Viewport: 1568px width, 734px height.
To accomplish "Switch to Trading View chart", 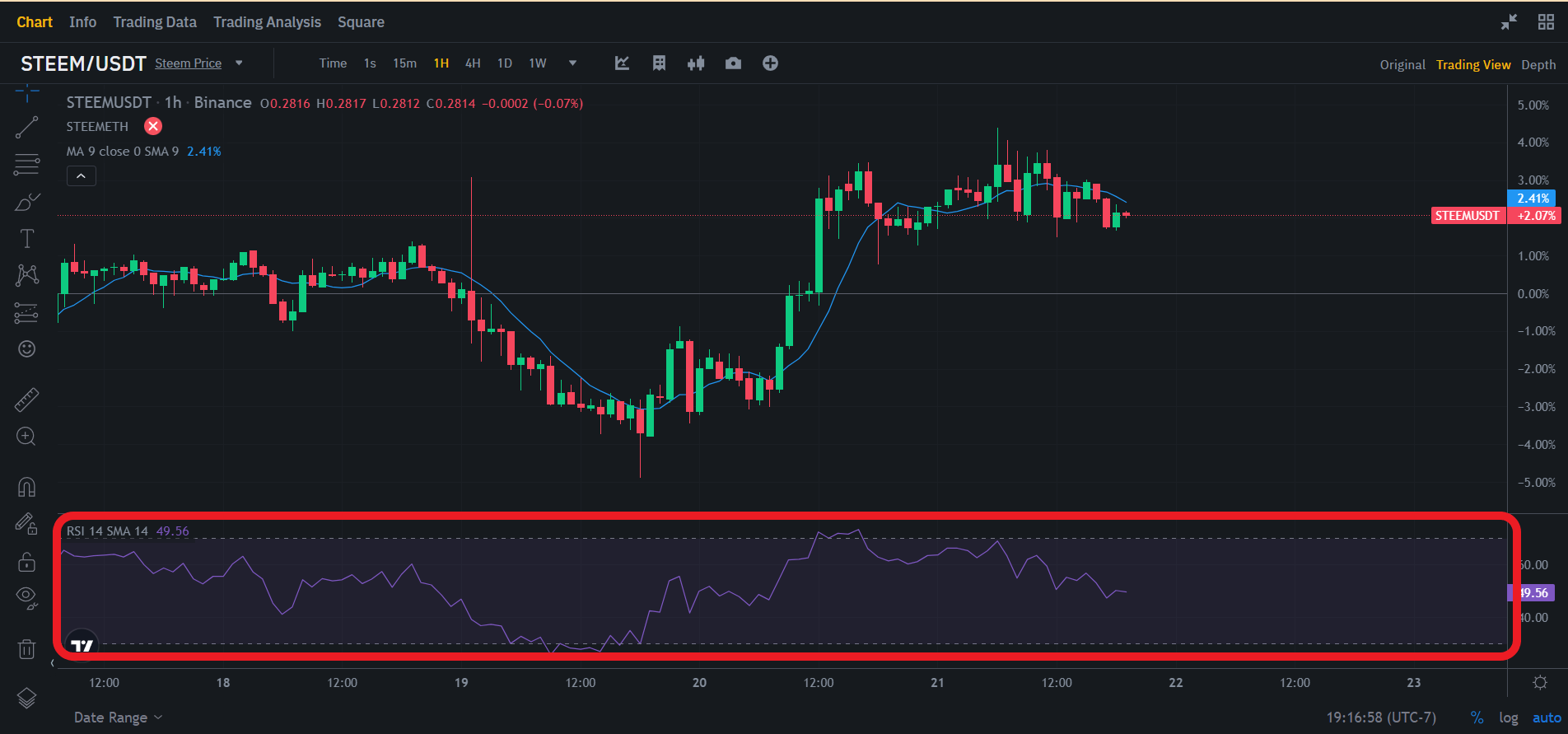I will (1473, 64).
